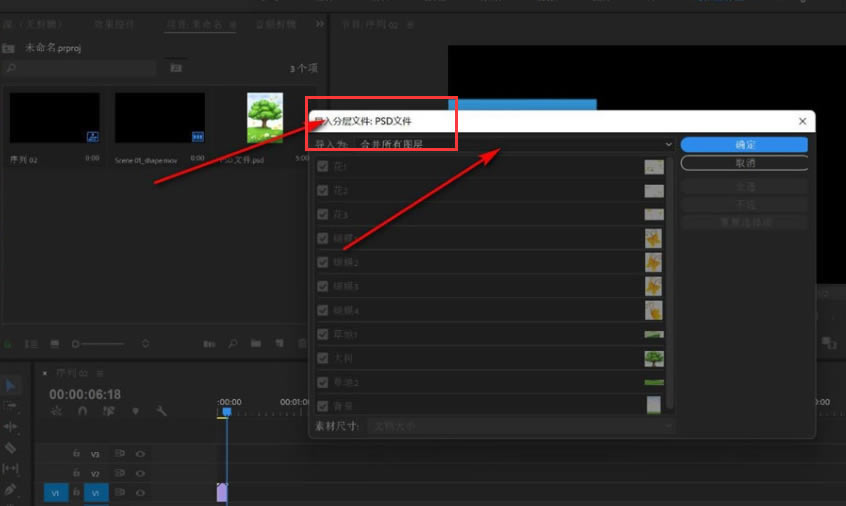Open the 序列 02 timeline panel menu

[100, 373]
